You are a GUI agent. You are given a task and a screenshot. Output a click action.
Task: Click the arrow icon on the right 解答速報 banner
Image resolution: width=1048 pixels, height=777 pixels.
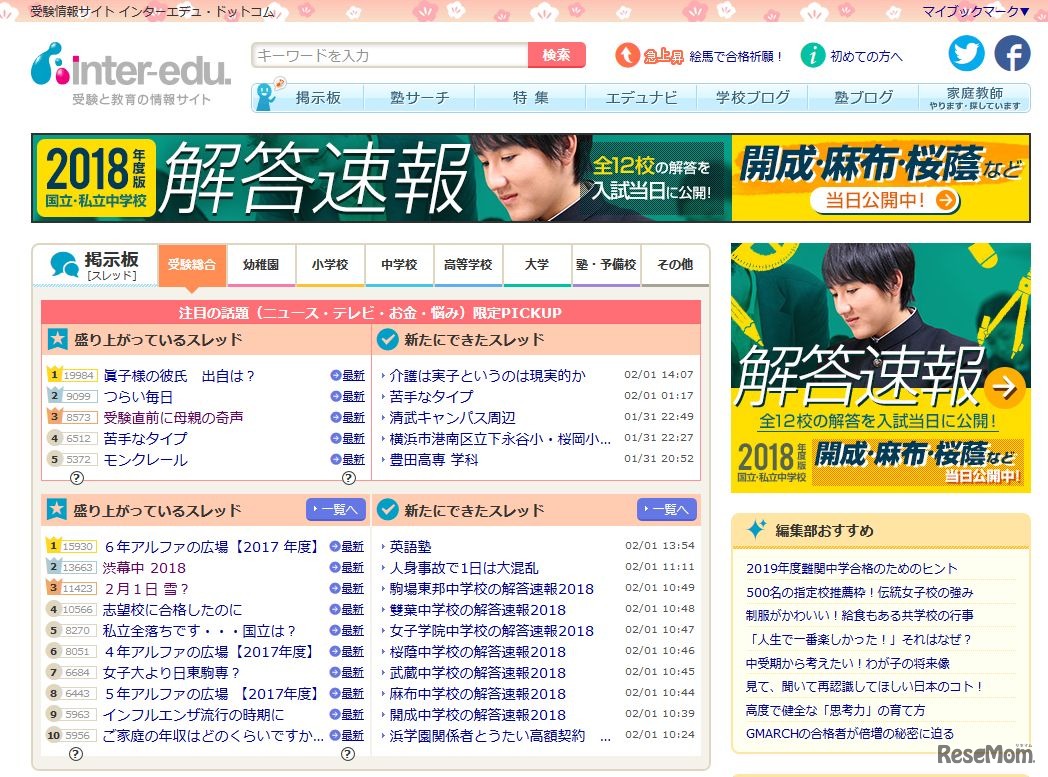[1004, 384]
